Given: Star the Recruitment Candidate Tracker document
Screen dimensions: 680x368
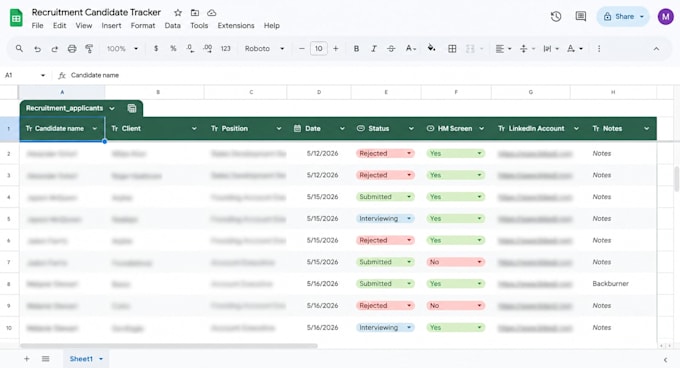Looking at the screenshot, I should [x=178, y=13].
